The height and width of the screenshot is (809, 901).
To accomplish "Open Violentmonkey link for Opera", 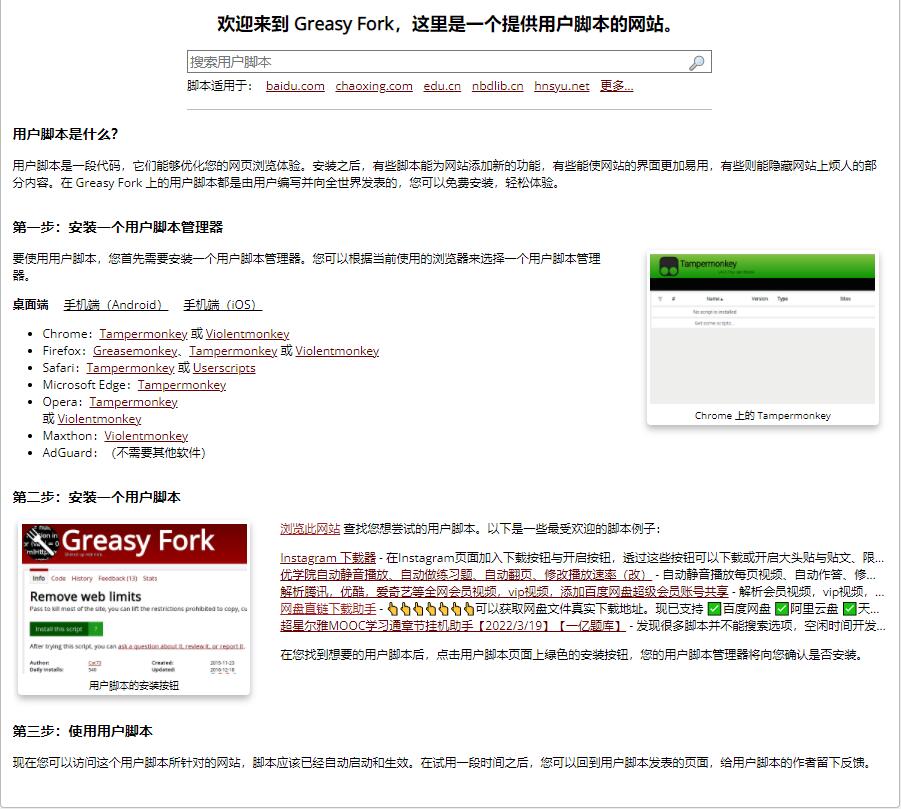I will click(x=99, y=419).
